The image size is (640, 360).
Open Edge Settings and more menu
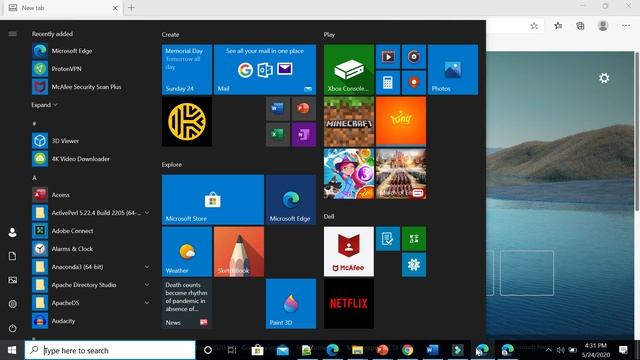coord(626,26)
